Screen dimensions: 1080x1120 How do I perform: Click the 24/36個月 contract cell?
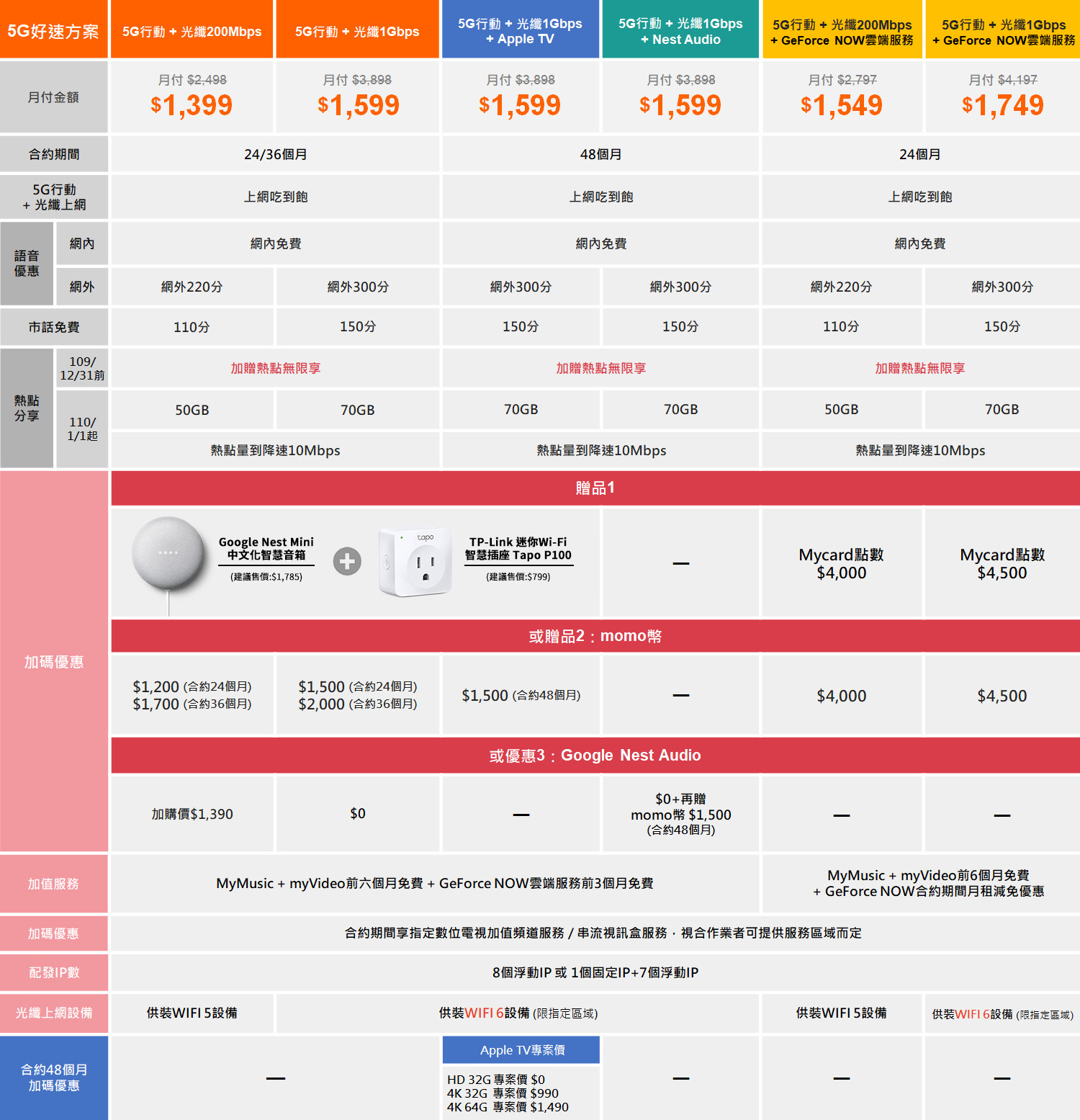275,154
